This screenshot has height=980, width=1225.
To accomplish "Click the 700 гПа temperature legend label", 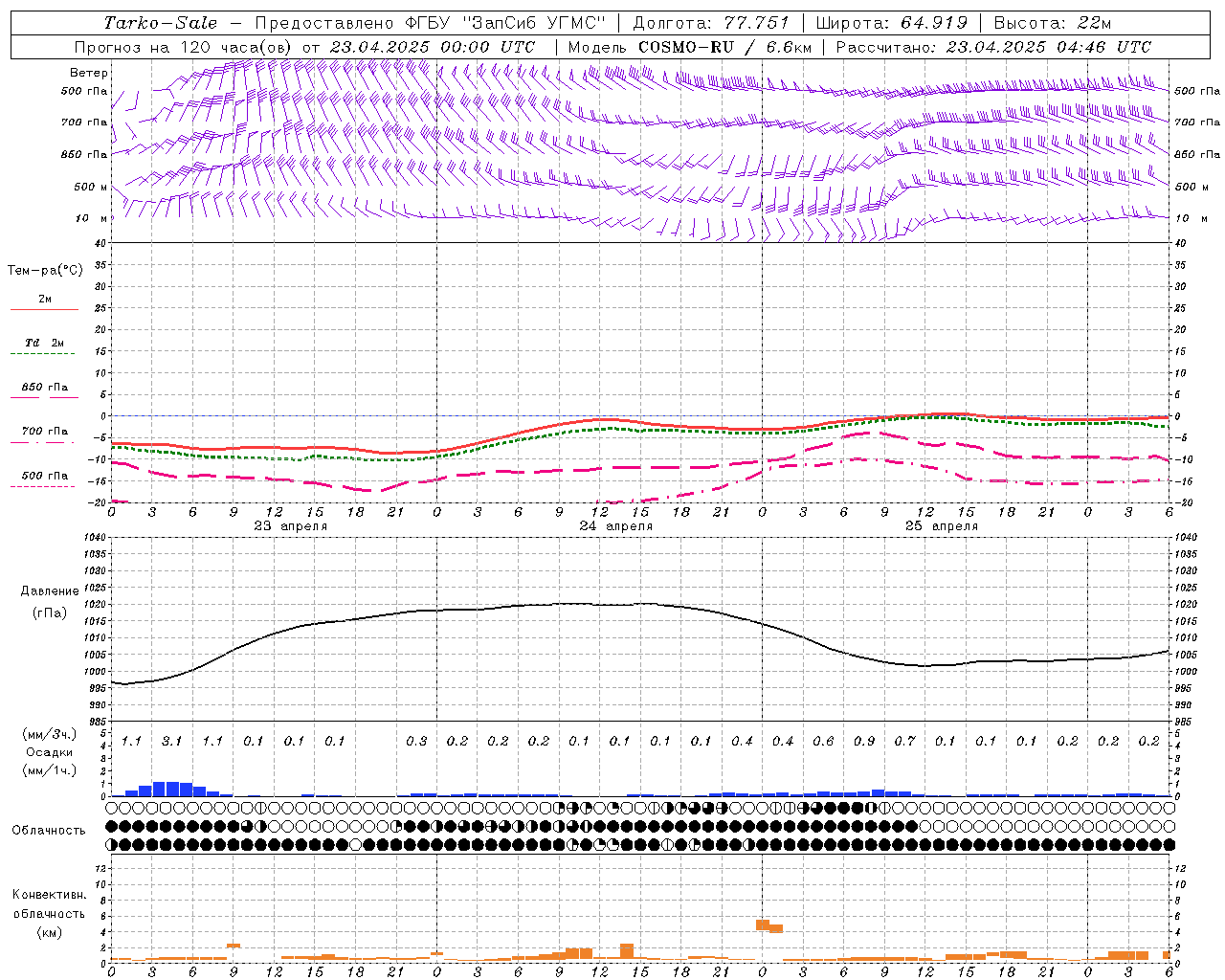I will [45, 432].
